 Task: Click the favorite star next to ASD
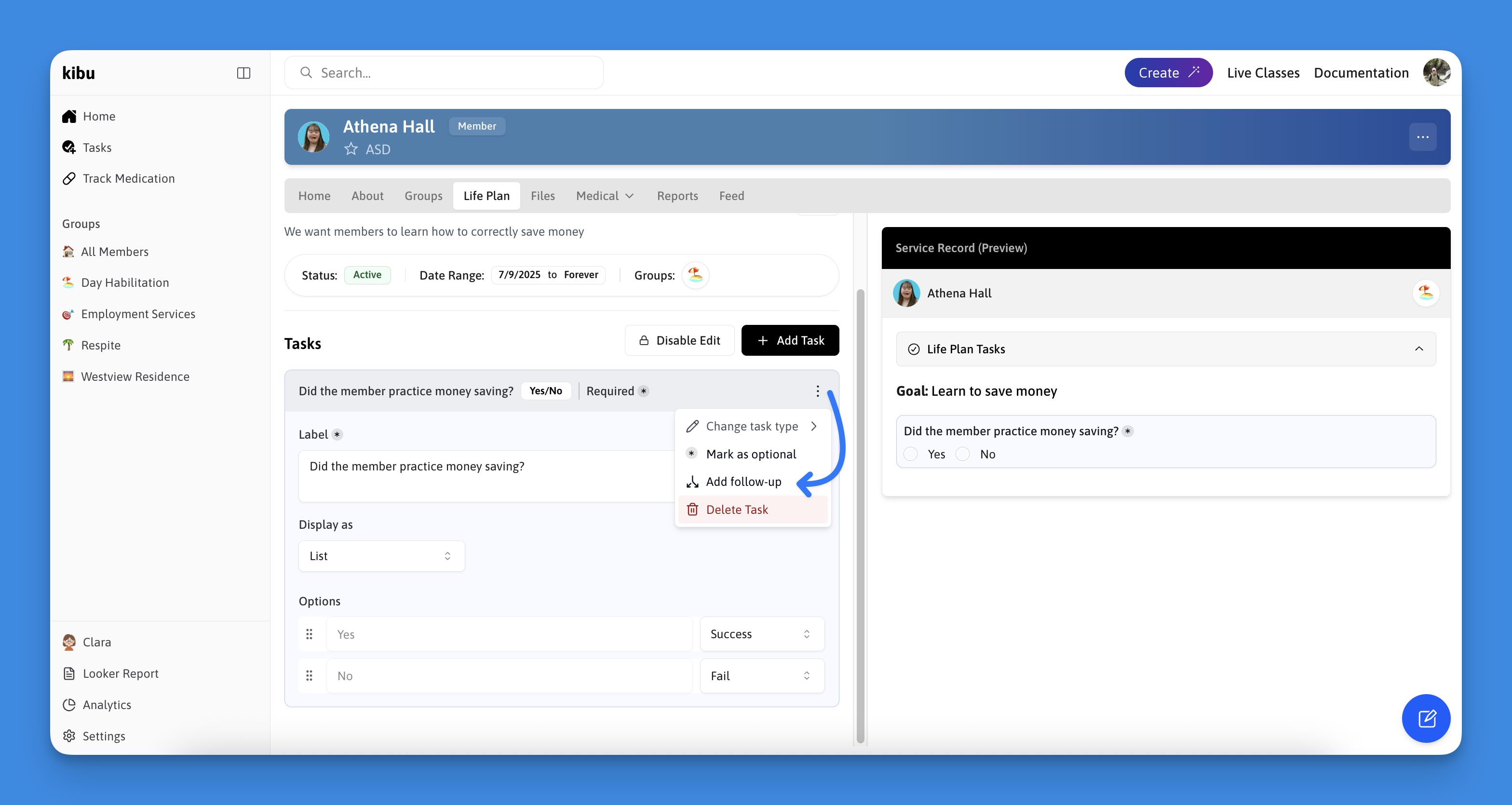(x=351, y=149)
